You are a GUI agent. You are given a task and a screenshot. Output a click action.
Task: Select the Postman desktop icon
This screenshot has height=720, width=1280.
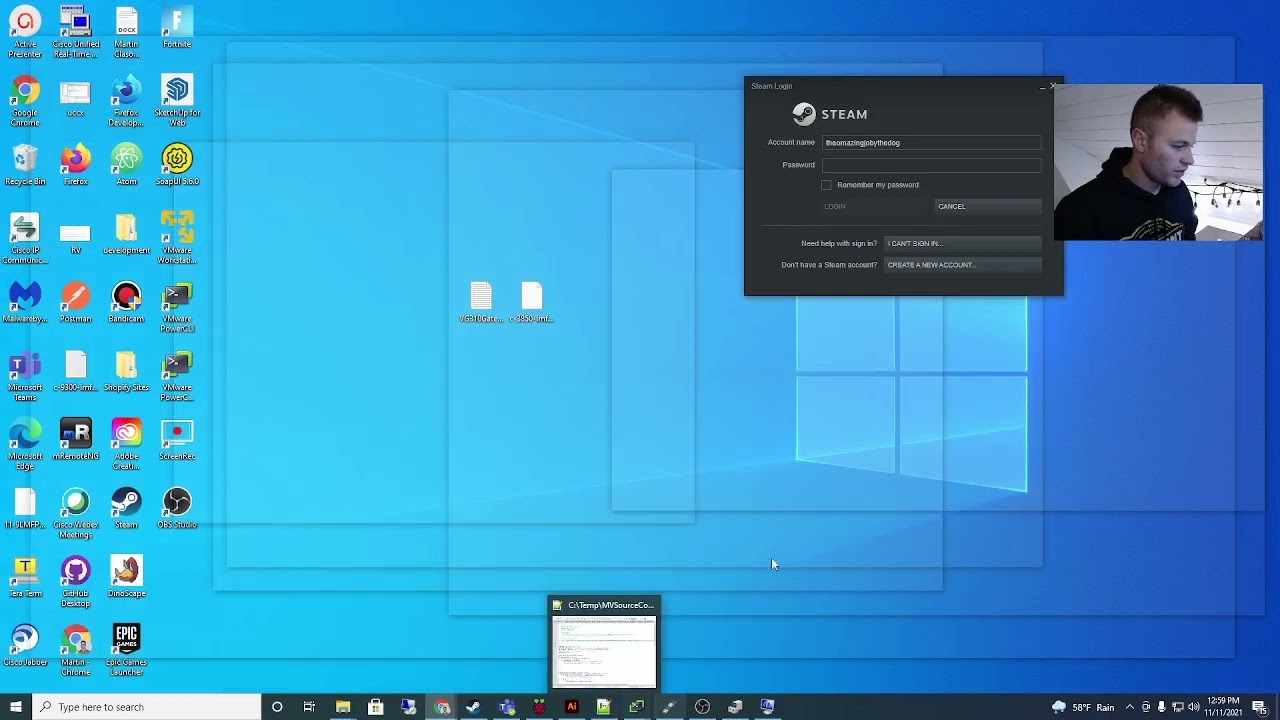tap(76, 302)
